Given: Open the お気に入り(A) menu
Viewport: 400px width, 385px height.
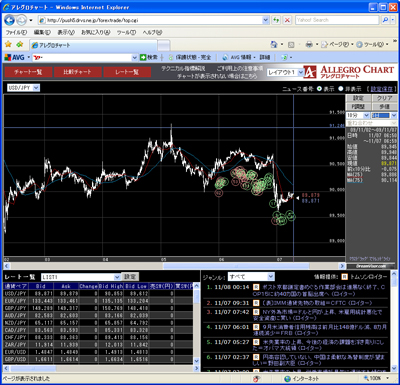Looking at the screenshot, I should [95, 32].
